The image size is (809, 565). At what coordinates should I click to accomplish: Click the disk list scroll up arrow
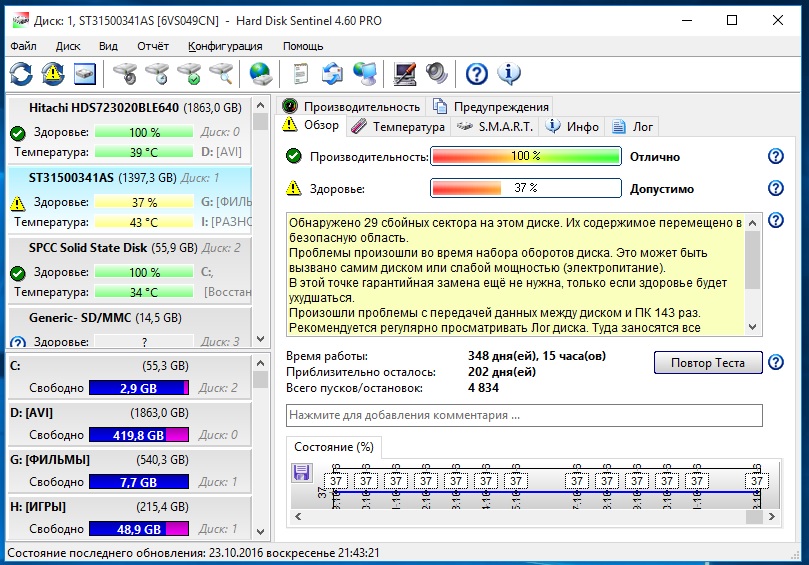click(x=261, y=105)
